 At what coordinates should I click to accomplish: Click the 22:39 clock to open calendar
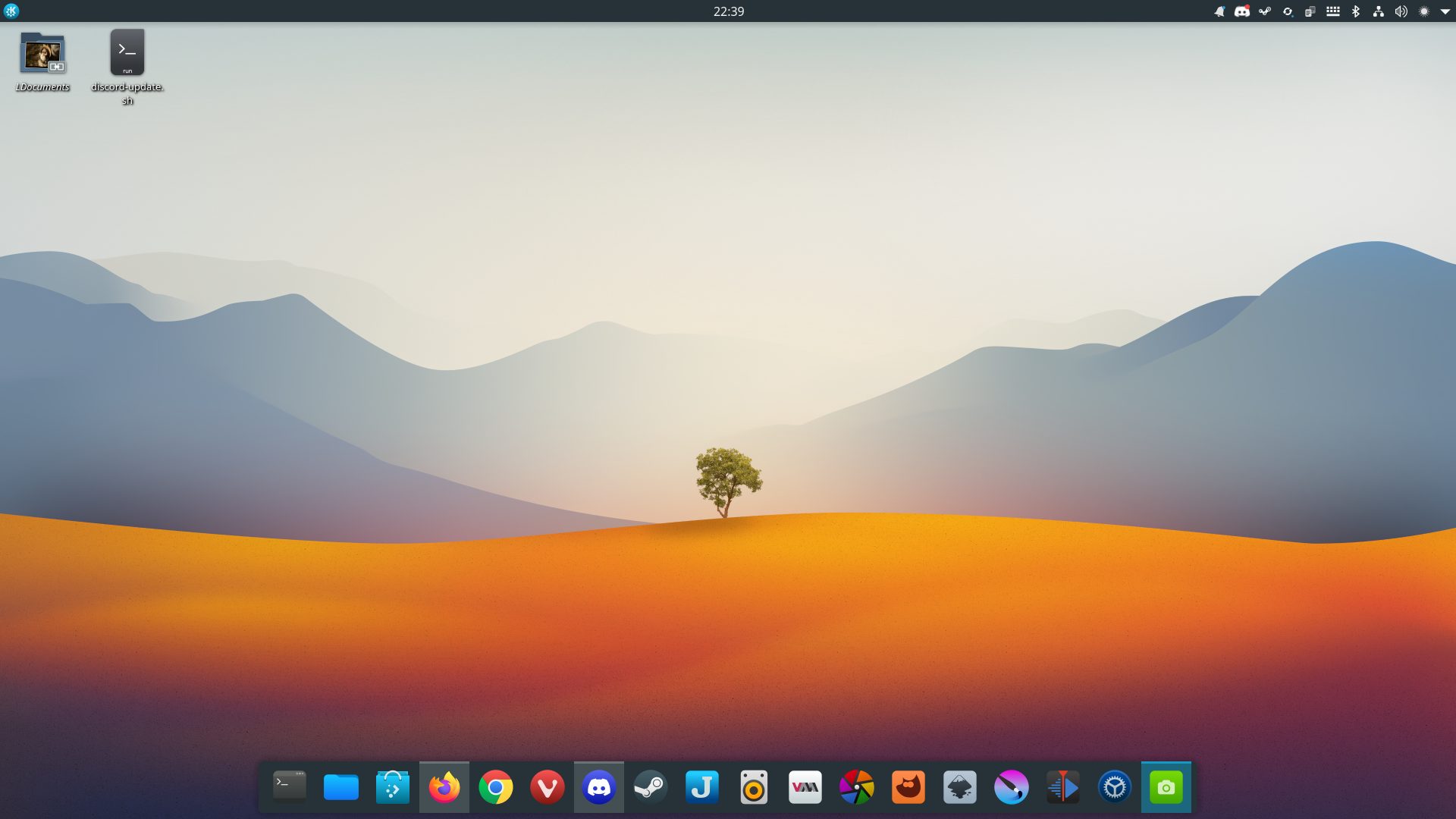pos(728,11)
